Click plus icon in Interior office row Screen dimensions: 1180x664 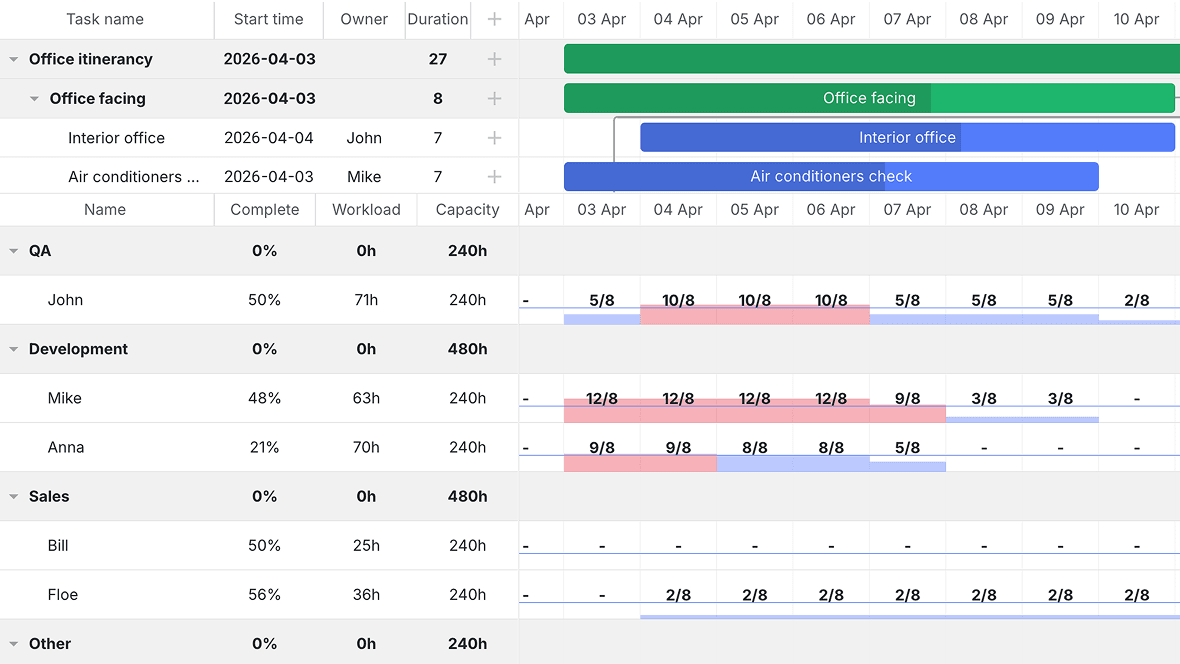click(x=494, y=138)
